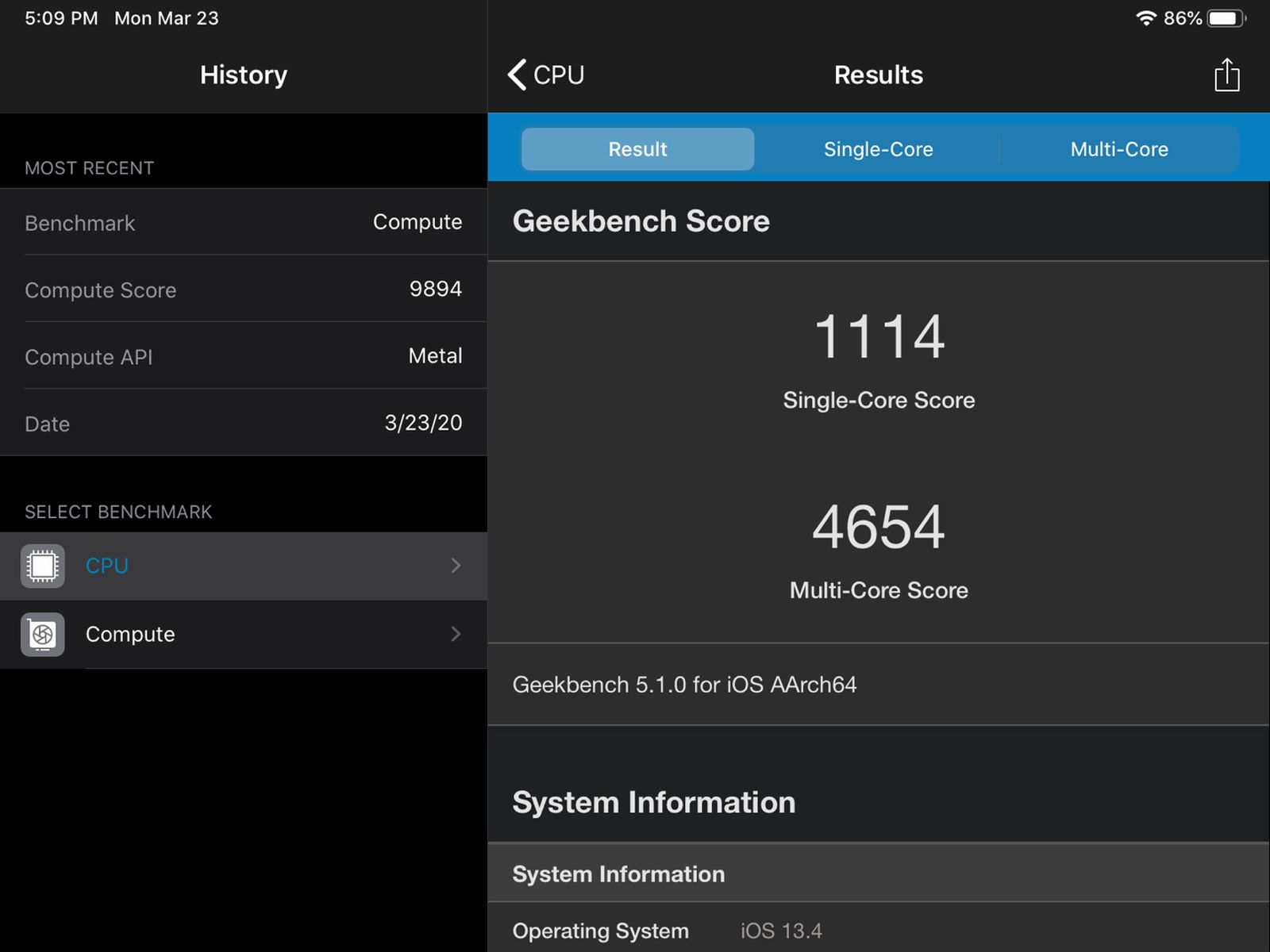The height and width of the screenshot is (952, 1270).
Task: Expand the Compute row disclosure chevron
Action: point(456,634)
